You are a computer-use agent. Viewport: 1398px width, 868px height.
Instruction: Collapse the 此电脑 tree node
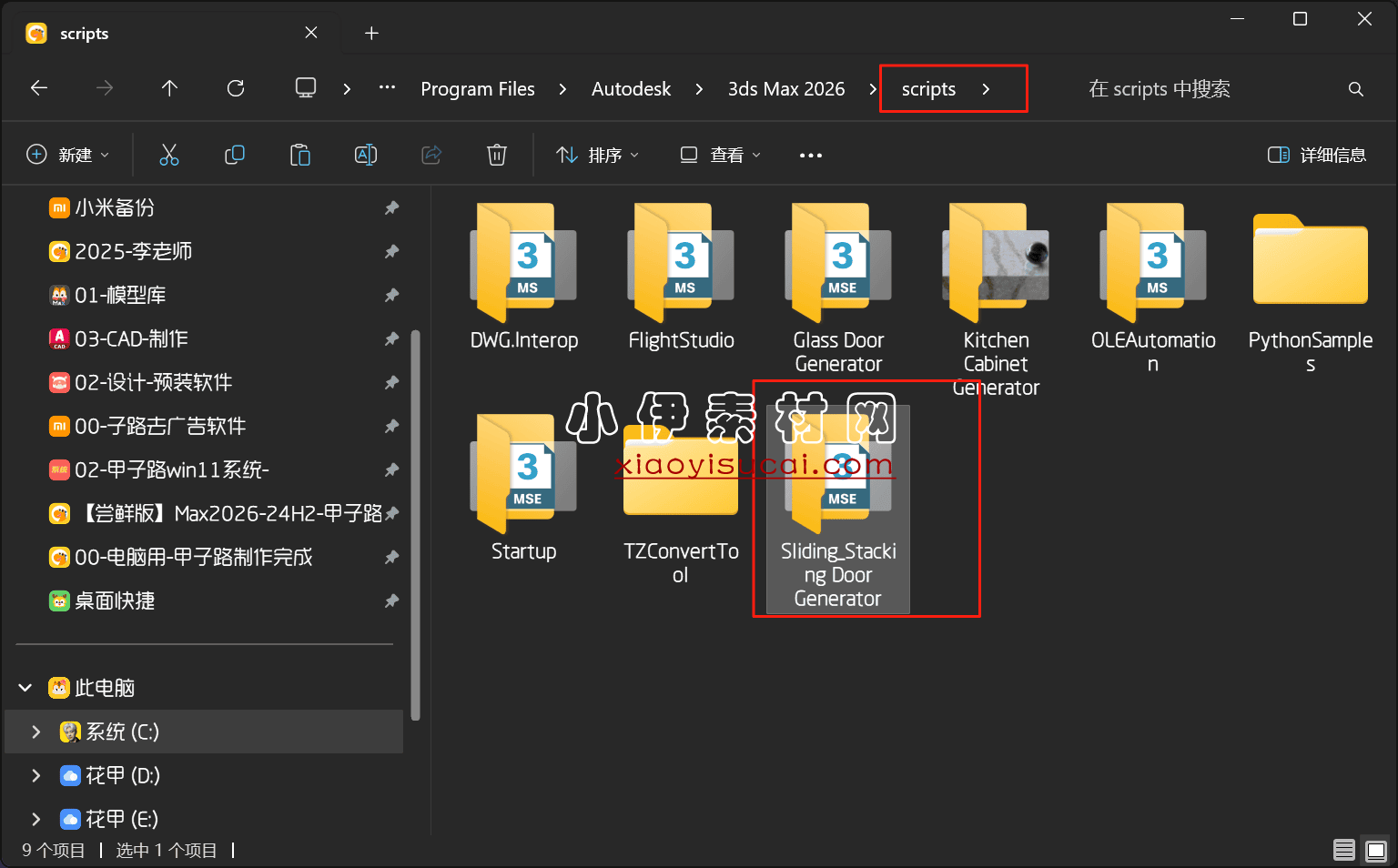tap(25, 688)
